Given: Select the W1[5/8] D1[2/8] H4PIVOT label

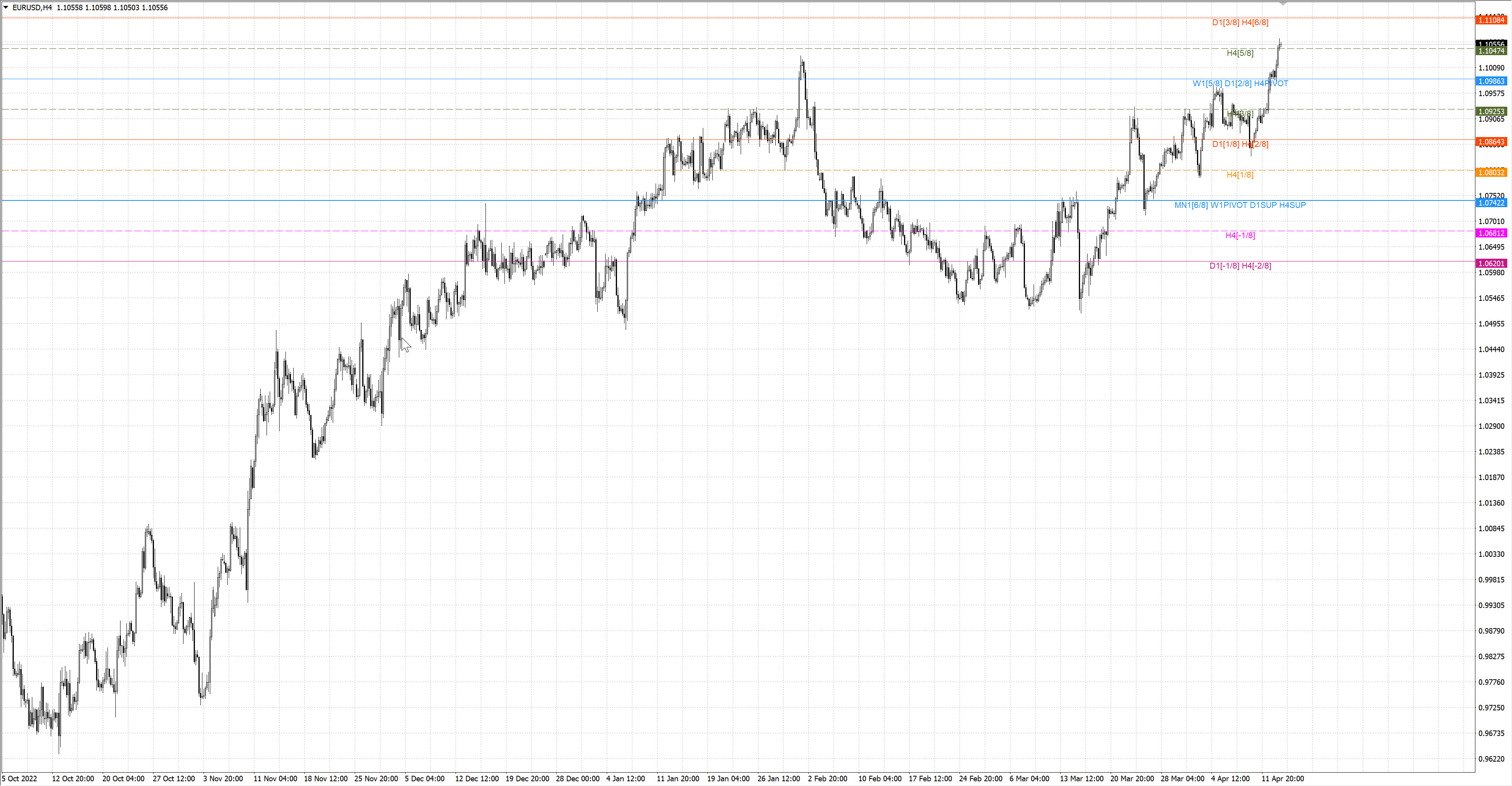Looking at the screenshot, I should click(x=1240, y=83).
